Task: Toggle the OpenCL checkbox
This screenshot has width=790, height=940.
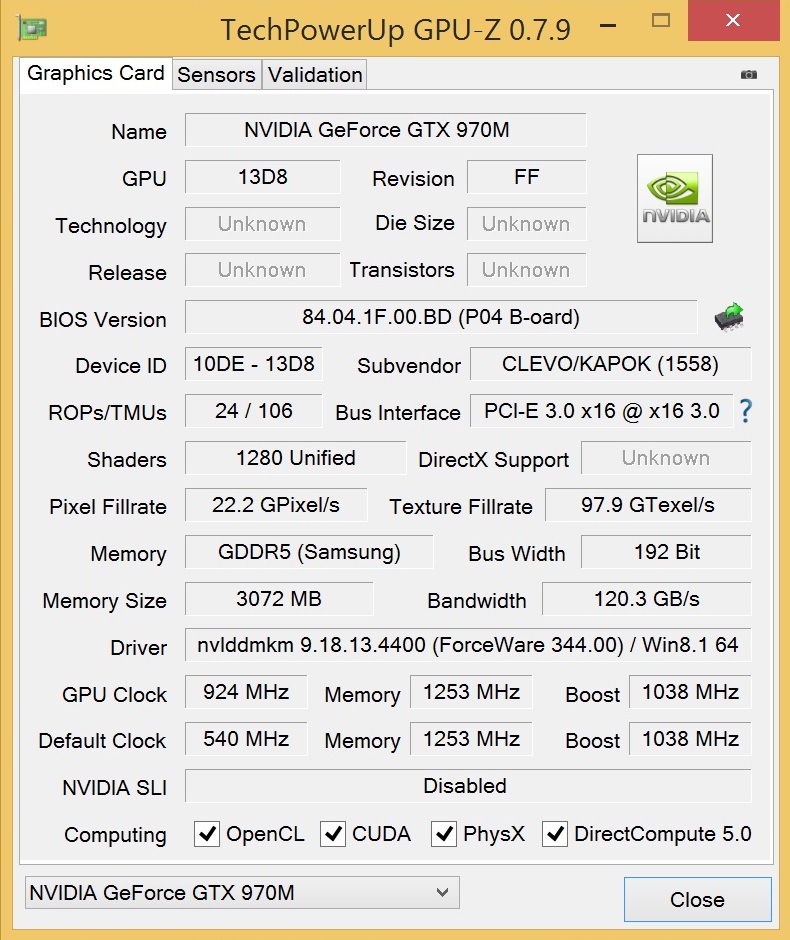Action: [x=207, y=834]
